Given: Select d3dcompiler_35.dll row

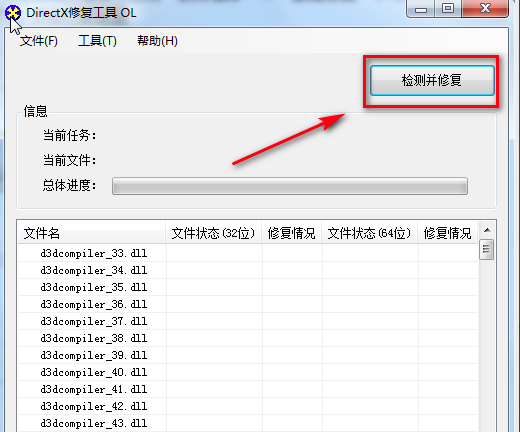Looking at the screenshot, I should [248, 287].
